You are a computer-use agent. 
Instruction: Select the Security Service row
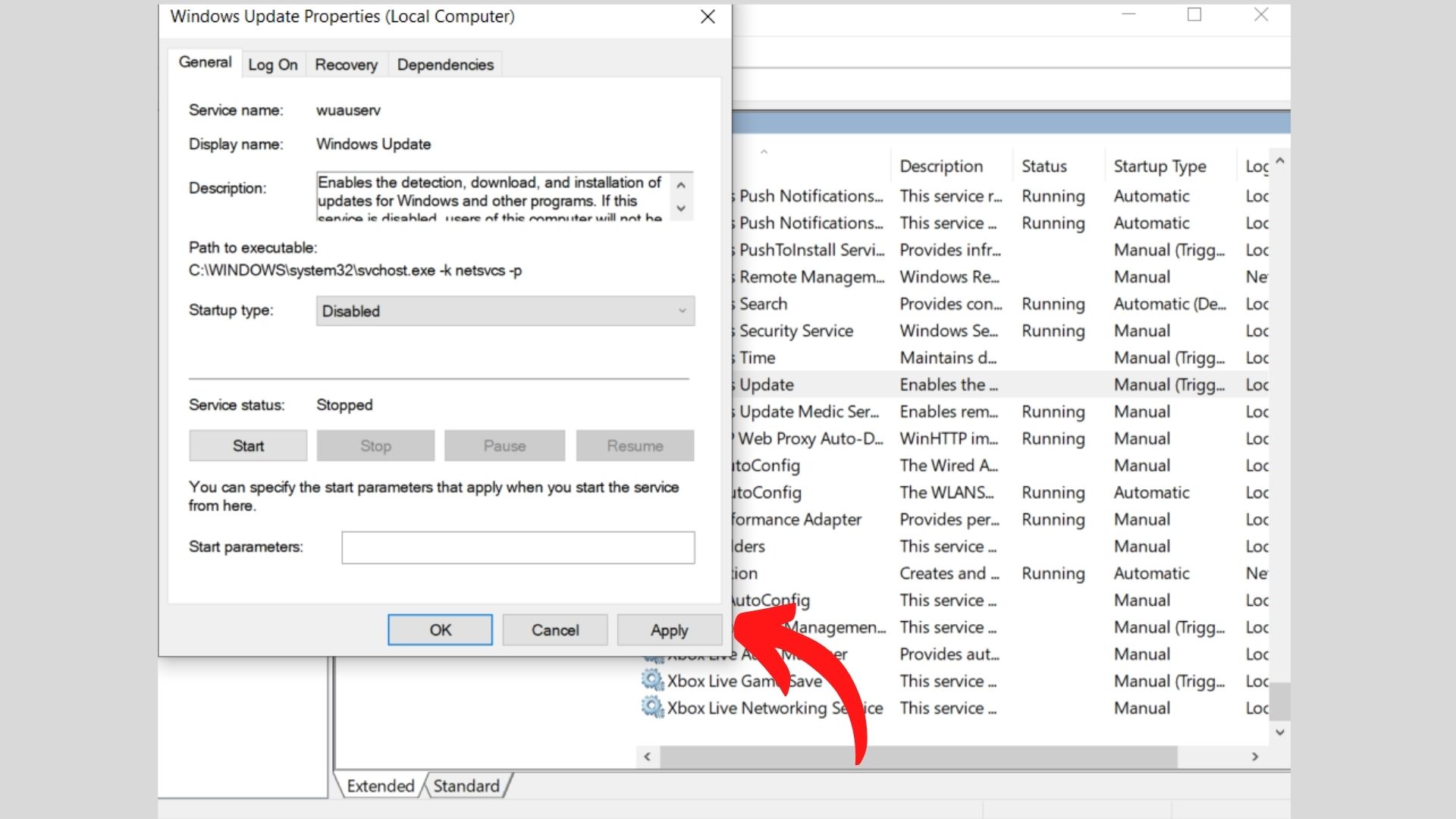(999, 331)
